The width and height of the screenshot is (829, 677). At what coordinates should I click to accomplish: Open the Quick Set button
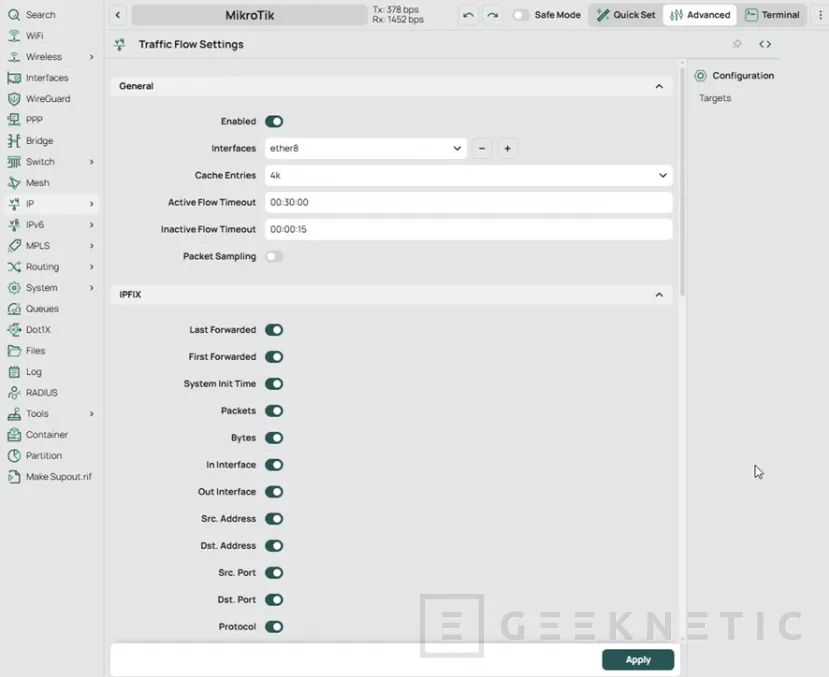[x=626, y=15]
